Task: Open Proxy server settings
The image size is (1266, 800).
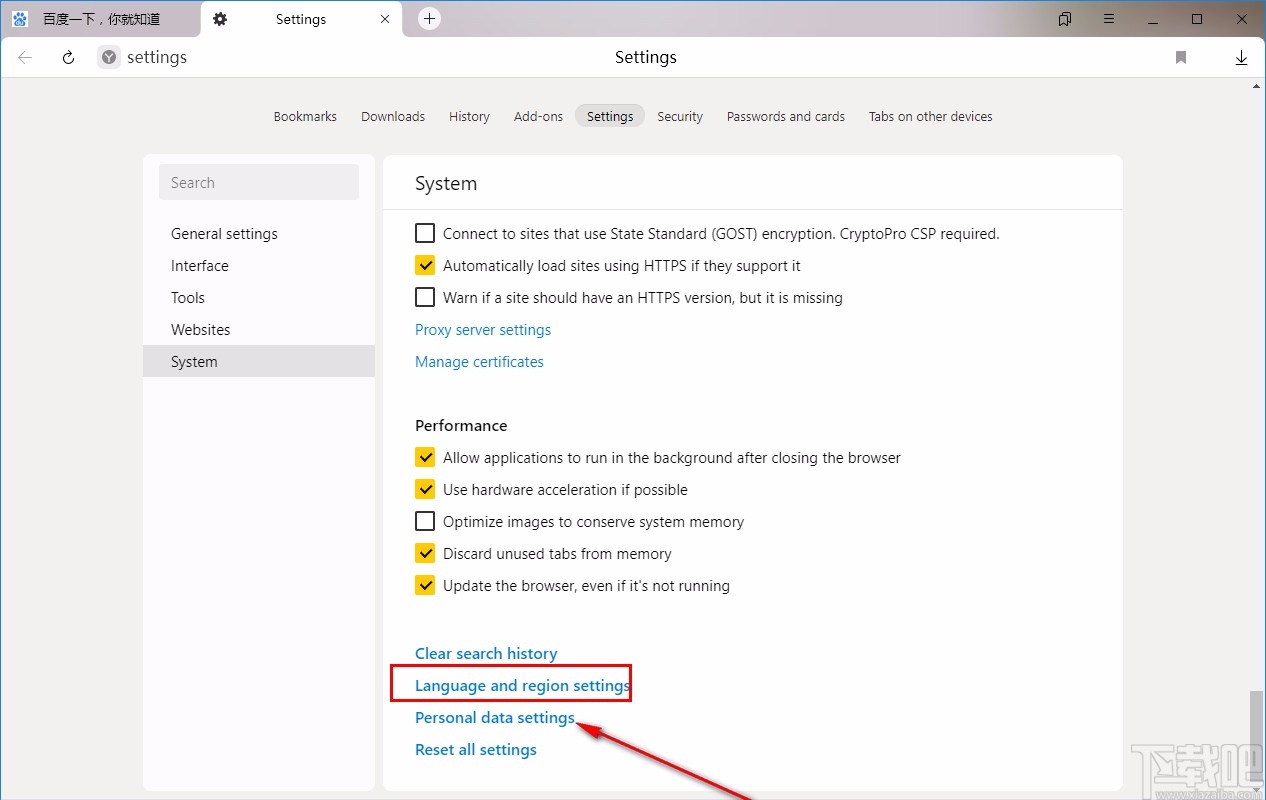Action: click(483, 329)
